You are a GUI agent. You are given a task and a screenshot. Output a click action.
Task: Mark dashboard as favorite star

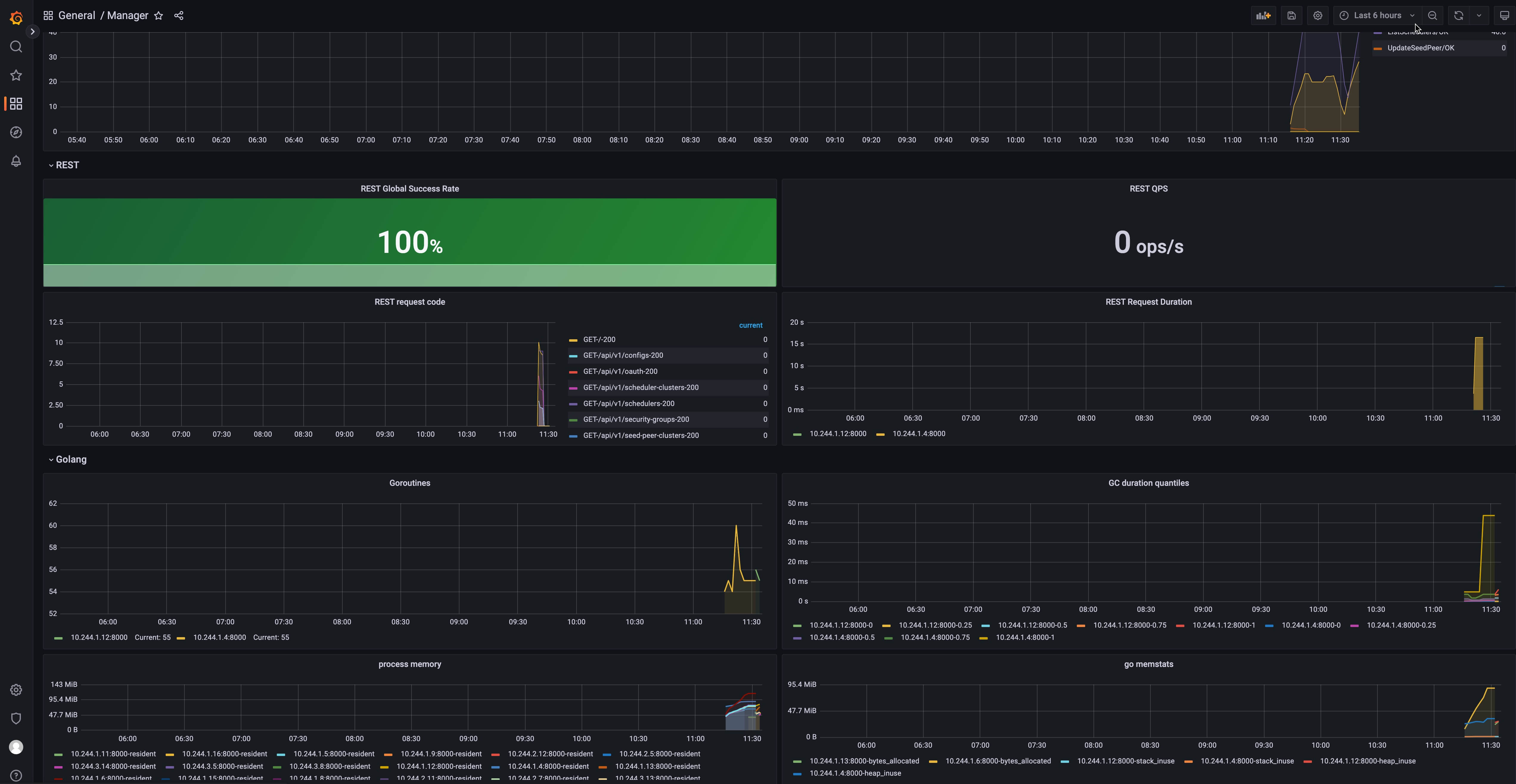pos(158,16)
